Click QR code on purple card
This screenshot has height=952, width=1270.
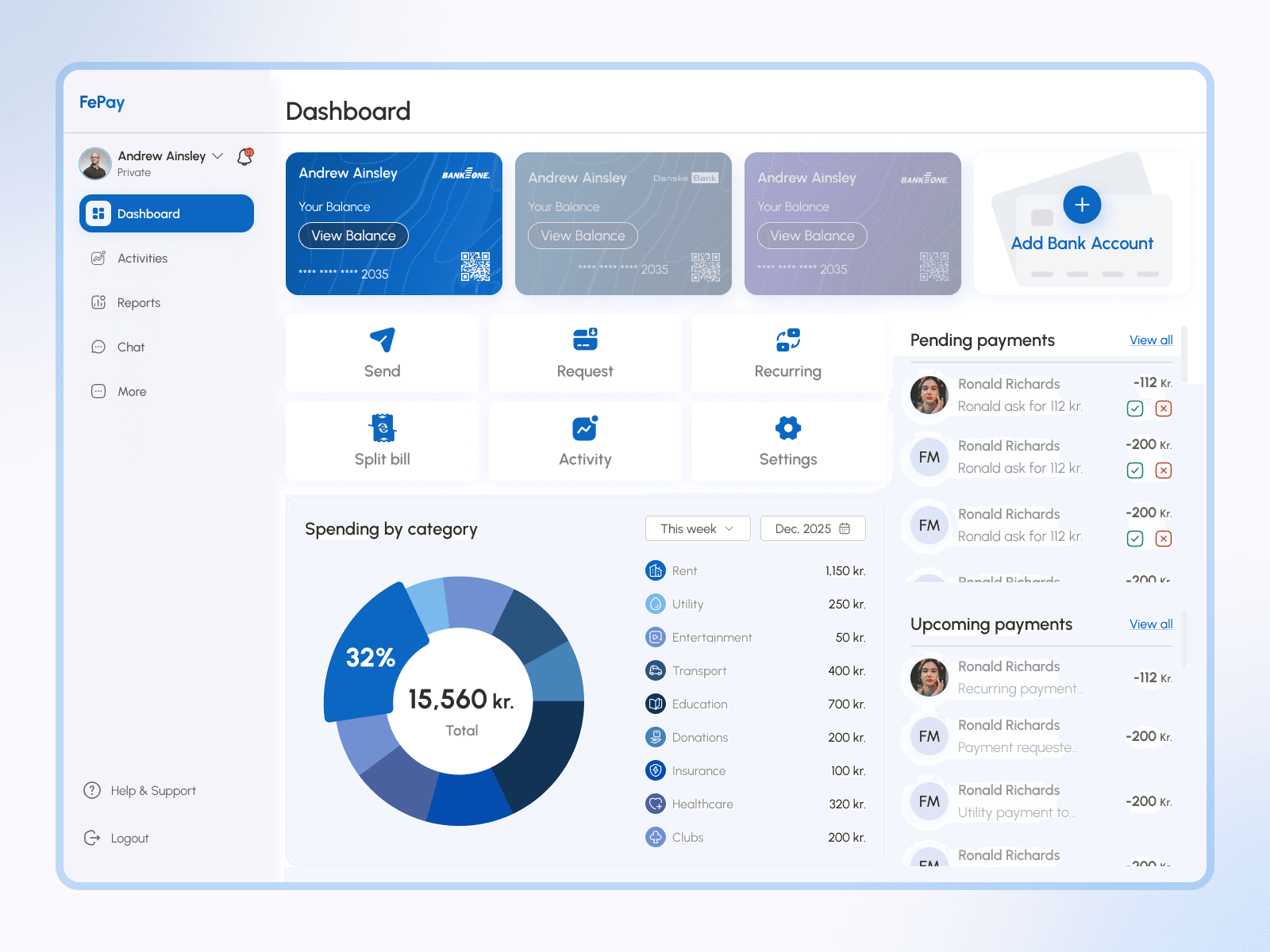coord(934,267)
